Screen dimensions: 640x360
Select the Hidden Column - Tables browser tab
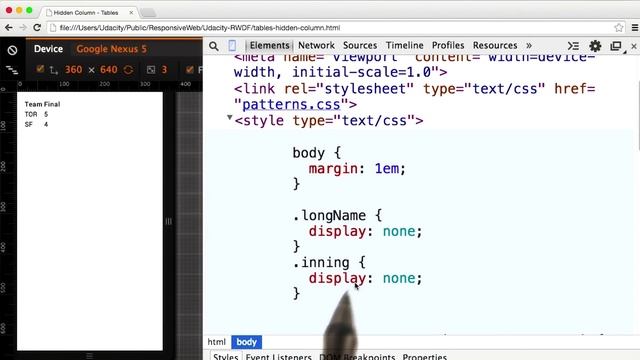(89, 12)
